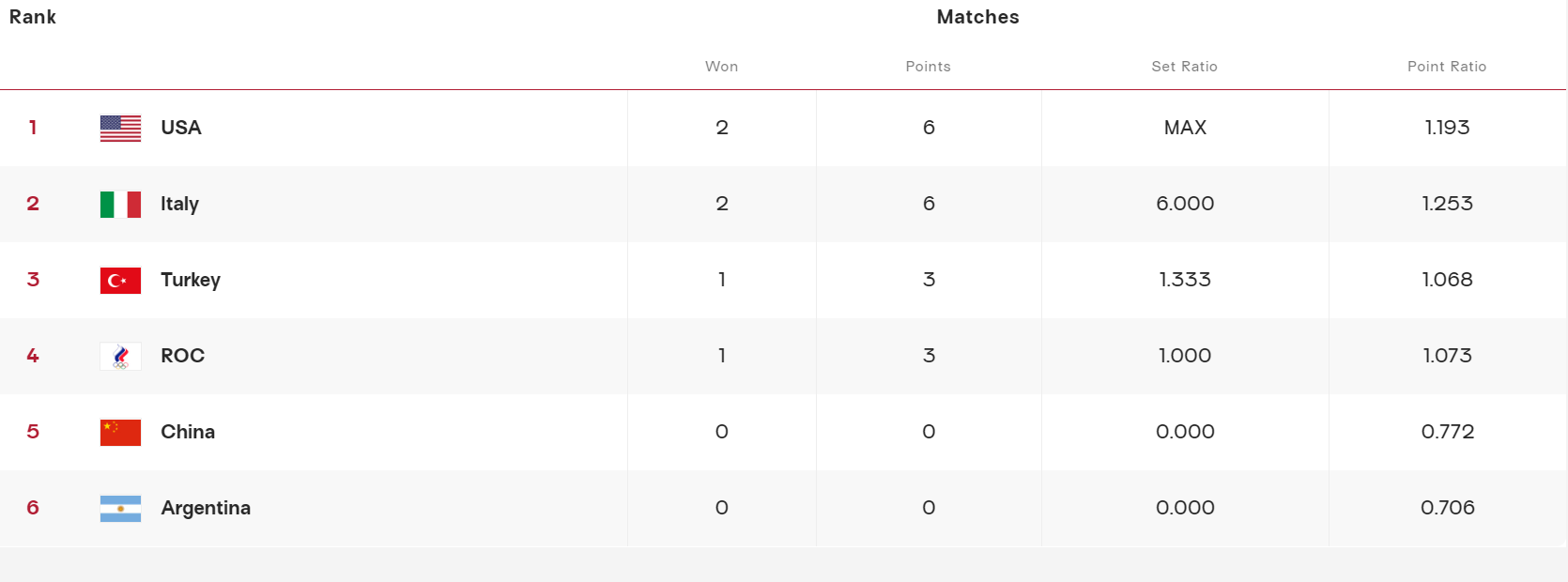The width and height of the screenshot is (1568, 582).
Task: Open the China team name
Action: (x=188, y=432)
